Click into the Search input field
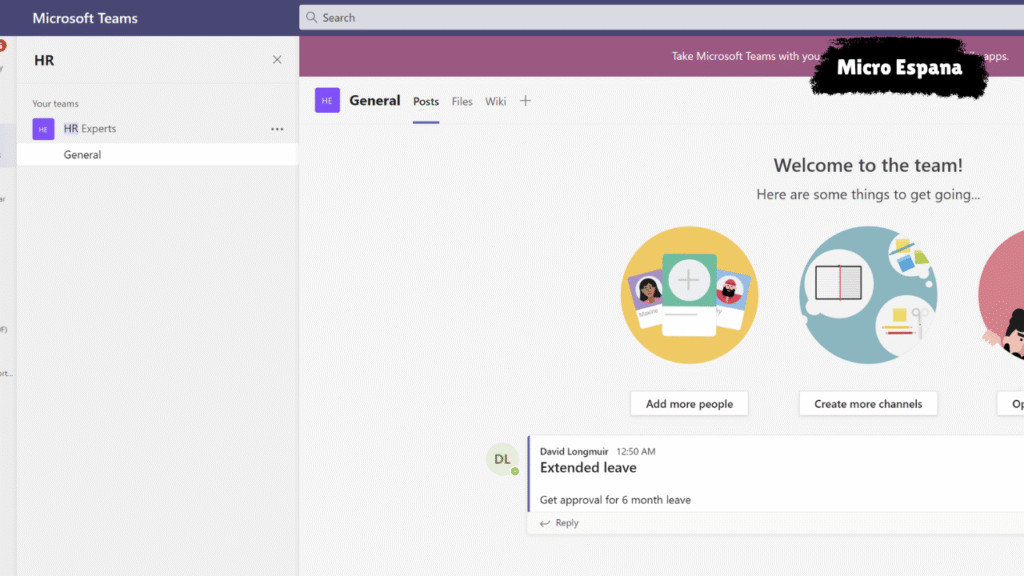 tap(600, 18)
